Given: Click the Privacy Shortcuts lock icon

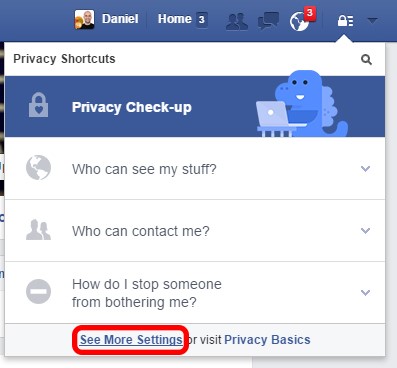Looking at the screenshot, I should 345,21.
